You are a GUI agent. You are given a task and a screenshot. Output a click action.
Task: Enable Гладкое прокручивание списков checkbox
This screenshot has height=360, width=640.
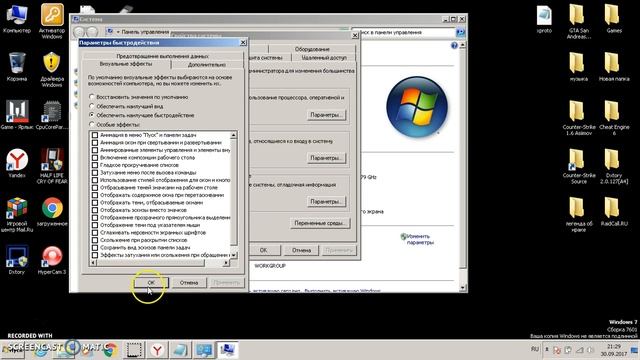(x=95, y=165)
